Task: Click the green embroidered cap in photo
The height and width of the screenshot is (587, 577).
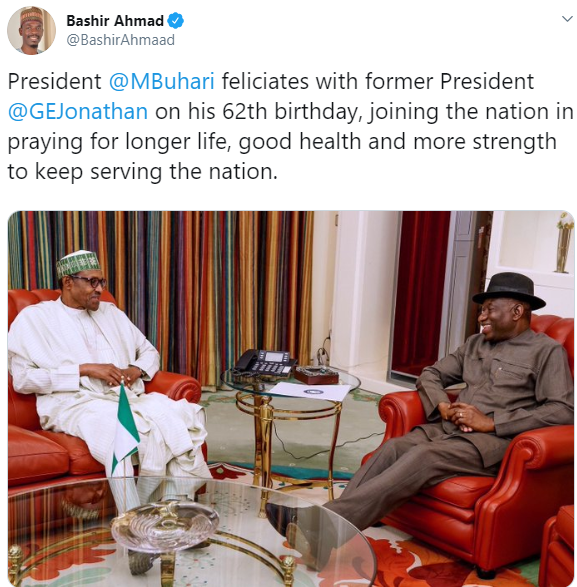Action: point(78,263)
